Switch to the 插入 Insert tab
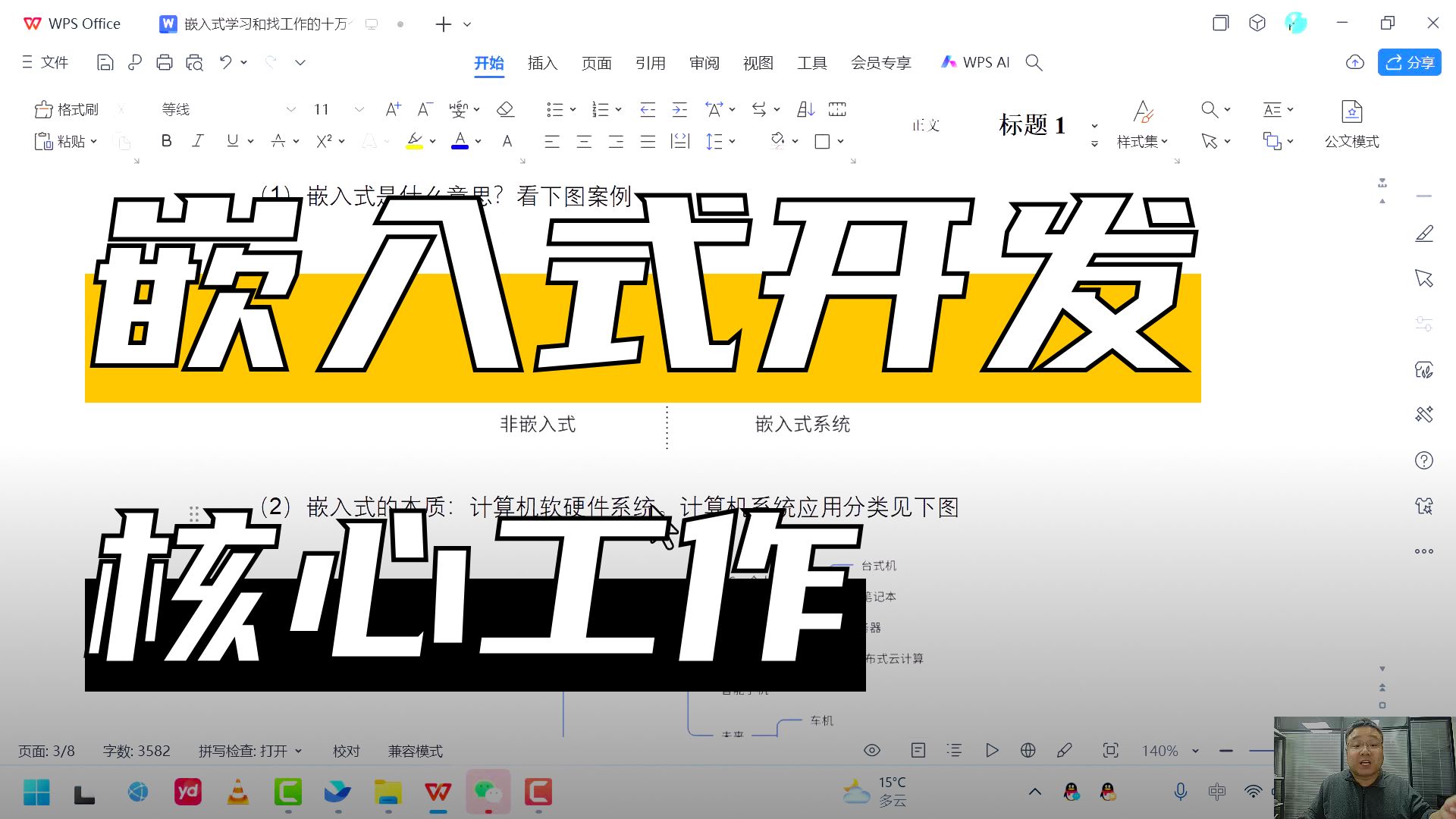This screenshot has height=819, width=1456. click(542, 63)
